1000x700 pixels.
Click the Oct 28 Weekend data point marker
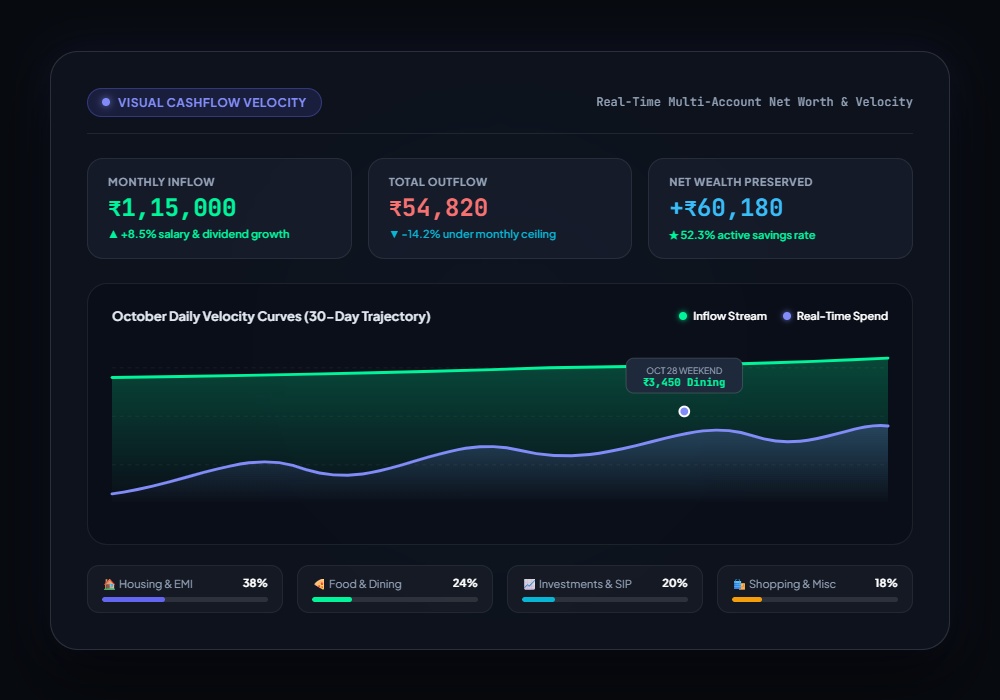(684, 412)
